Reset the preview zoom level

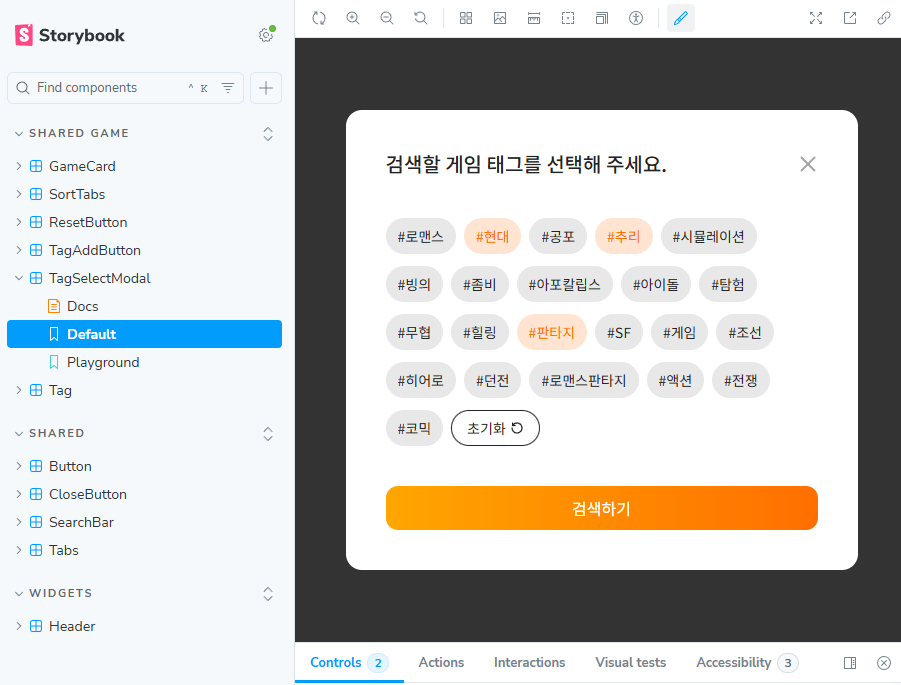tap(421, 18)
